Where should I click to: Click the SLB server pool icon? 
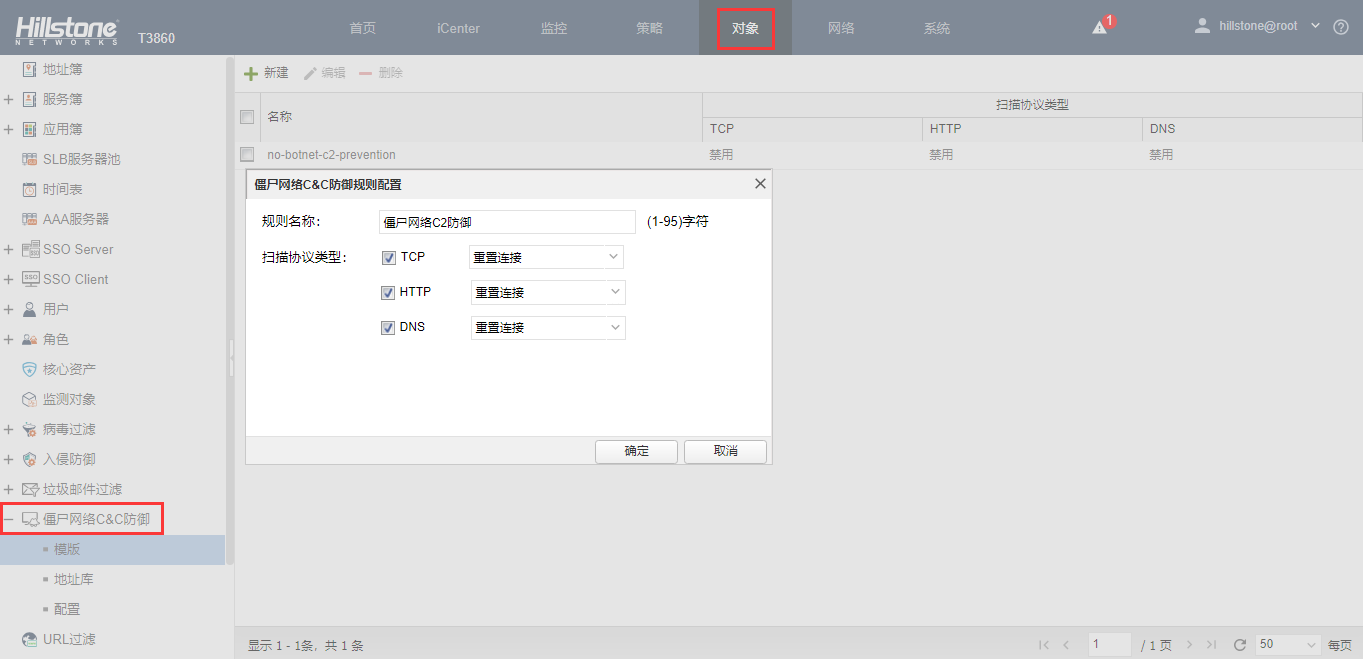(30, 160)
